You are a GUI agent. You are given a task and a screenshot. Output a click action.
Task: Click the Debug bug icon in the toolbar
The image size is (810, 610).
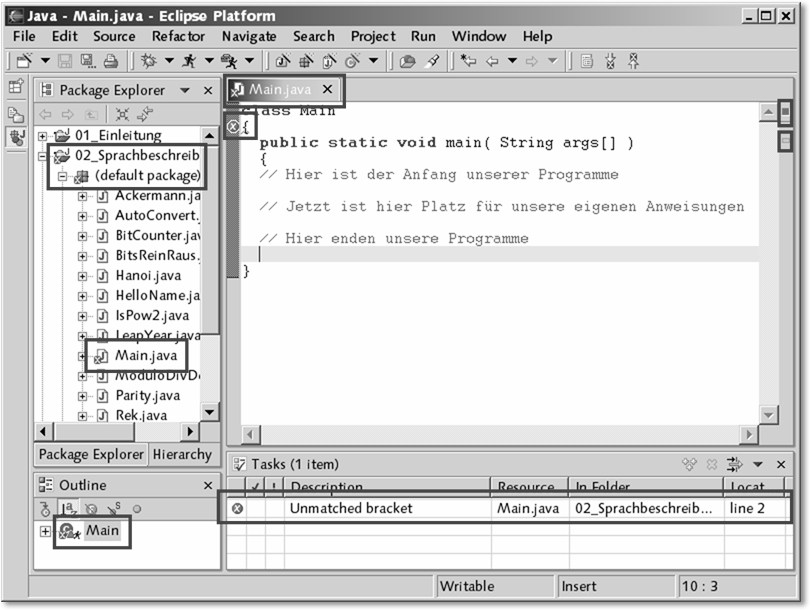coord(149,62)
